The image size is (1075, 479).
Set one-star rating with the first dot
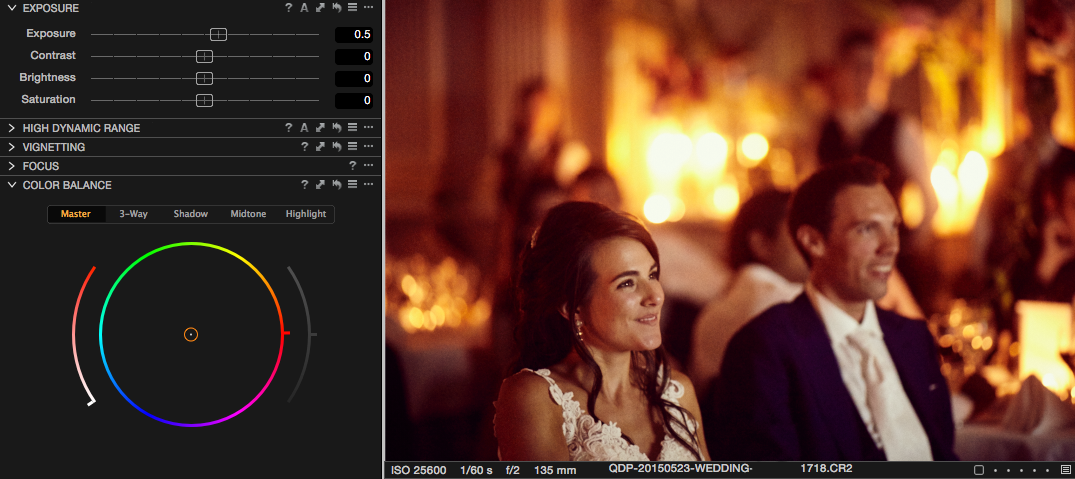click(996, 470)
